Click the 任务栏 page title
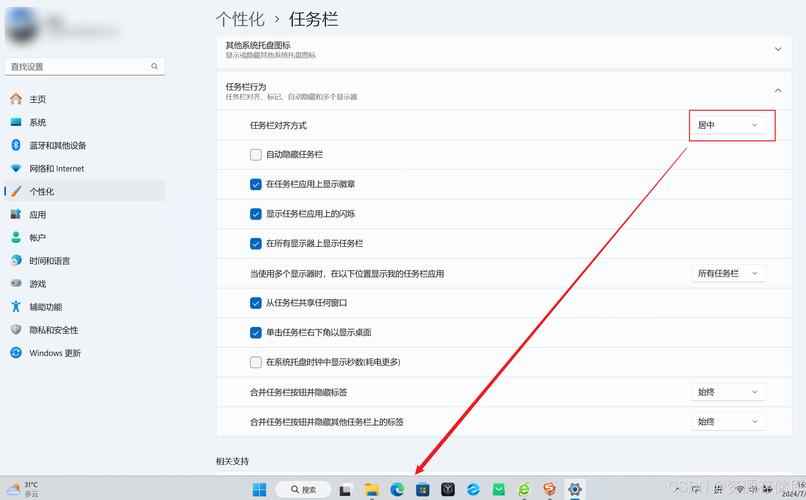806x500 pixels. click(x=314, y=20)
